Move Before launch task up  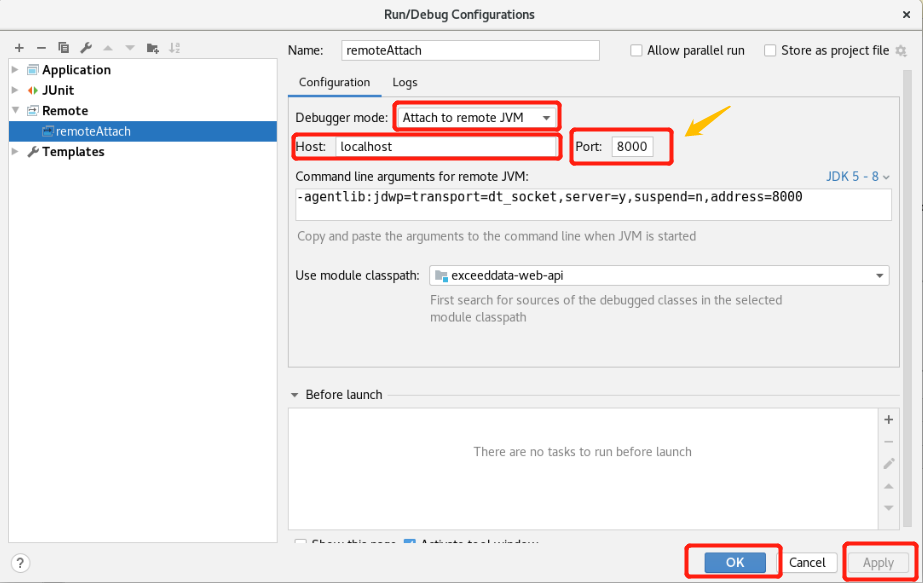coord(889,486)
